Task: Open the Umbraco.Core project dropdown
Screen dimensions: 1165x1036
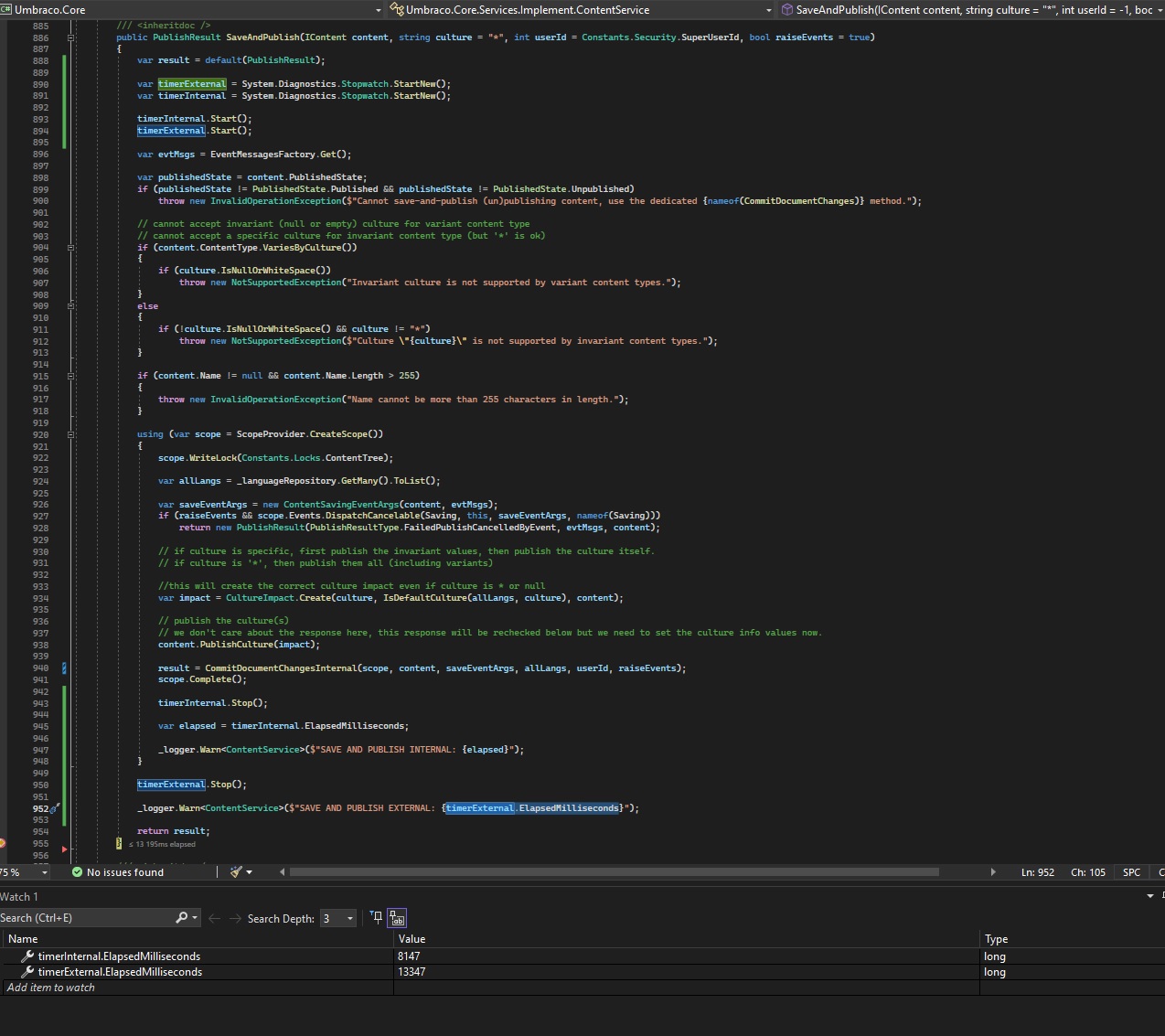Action: pos(379,9)
